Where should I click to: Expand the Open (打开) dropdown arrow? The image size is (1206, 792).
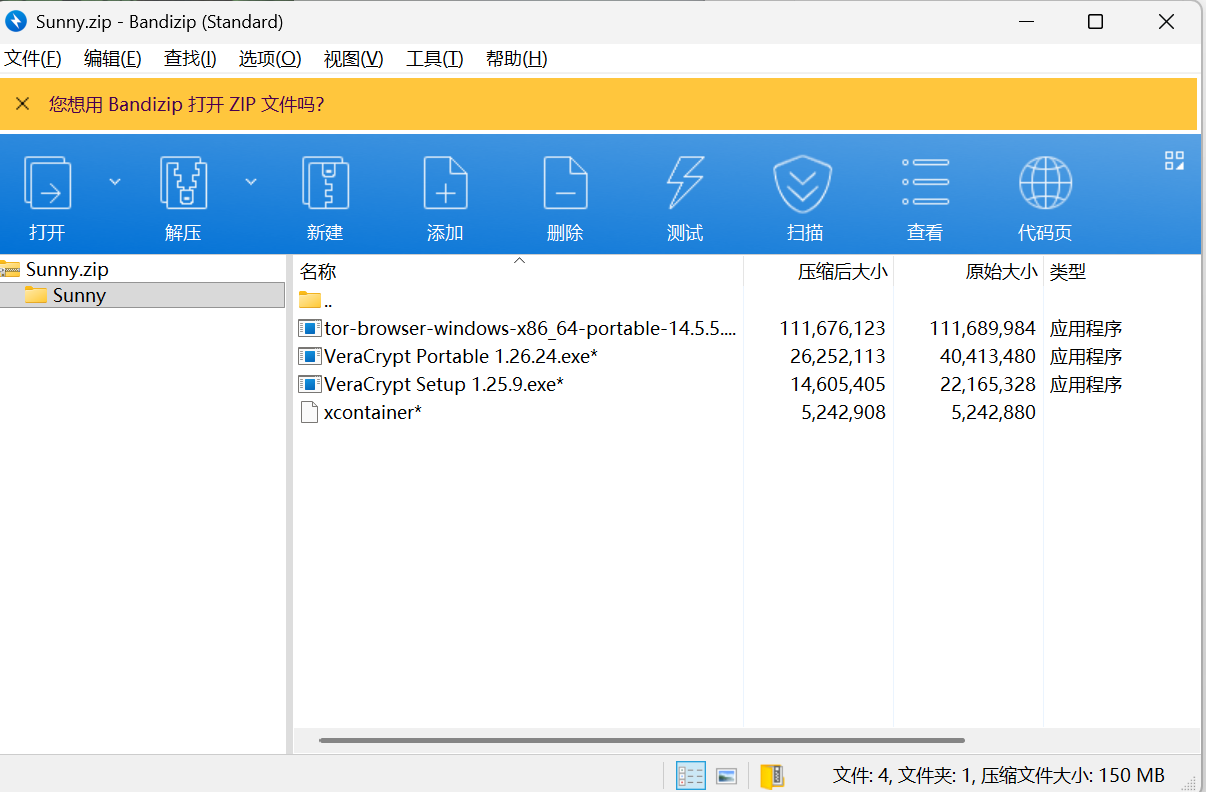pos(114,181)
